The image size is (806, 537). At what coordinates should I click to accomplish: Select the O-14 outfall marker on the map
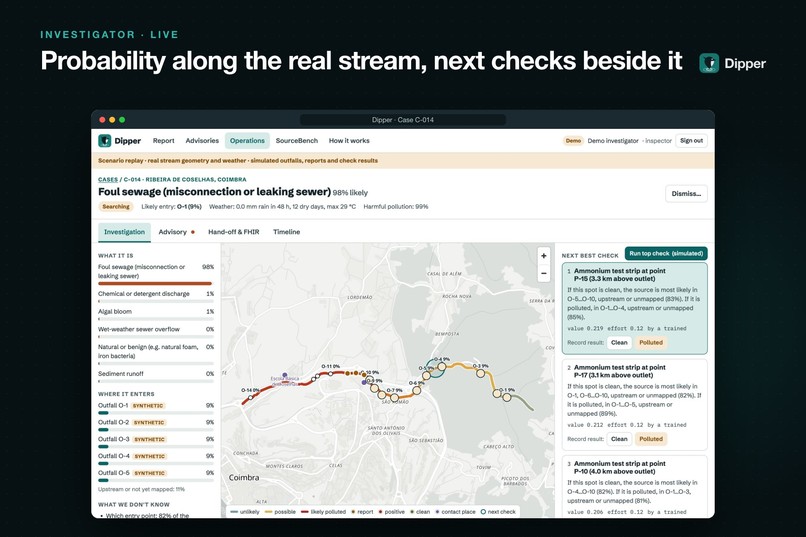(x=250, y=398)
